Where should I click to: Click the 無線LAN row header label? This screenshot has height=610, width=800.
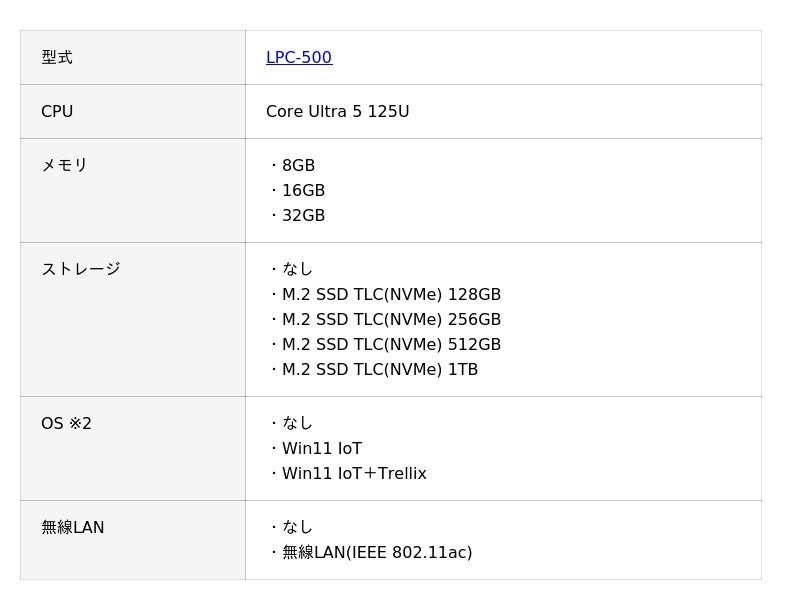tap(72, 528)
